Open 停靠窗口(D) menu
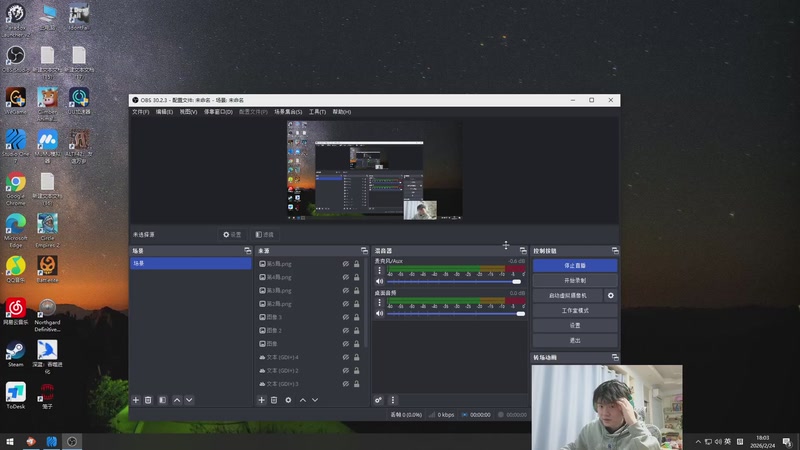Screen dimensions: 800x450 click(x=218, y=112)
